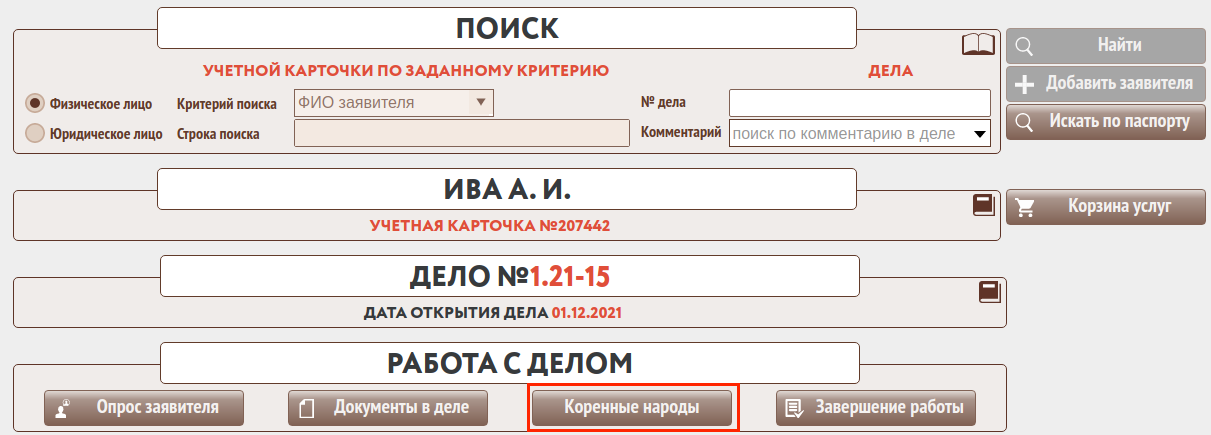Click Завершение работы
Screen dimensions: 1211x435
point(875,408)
